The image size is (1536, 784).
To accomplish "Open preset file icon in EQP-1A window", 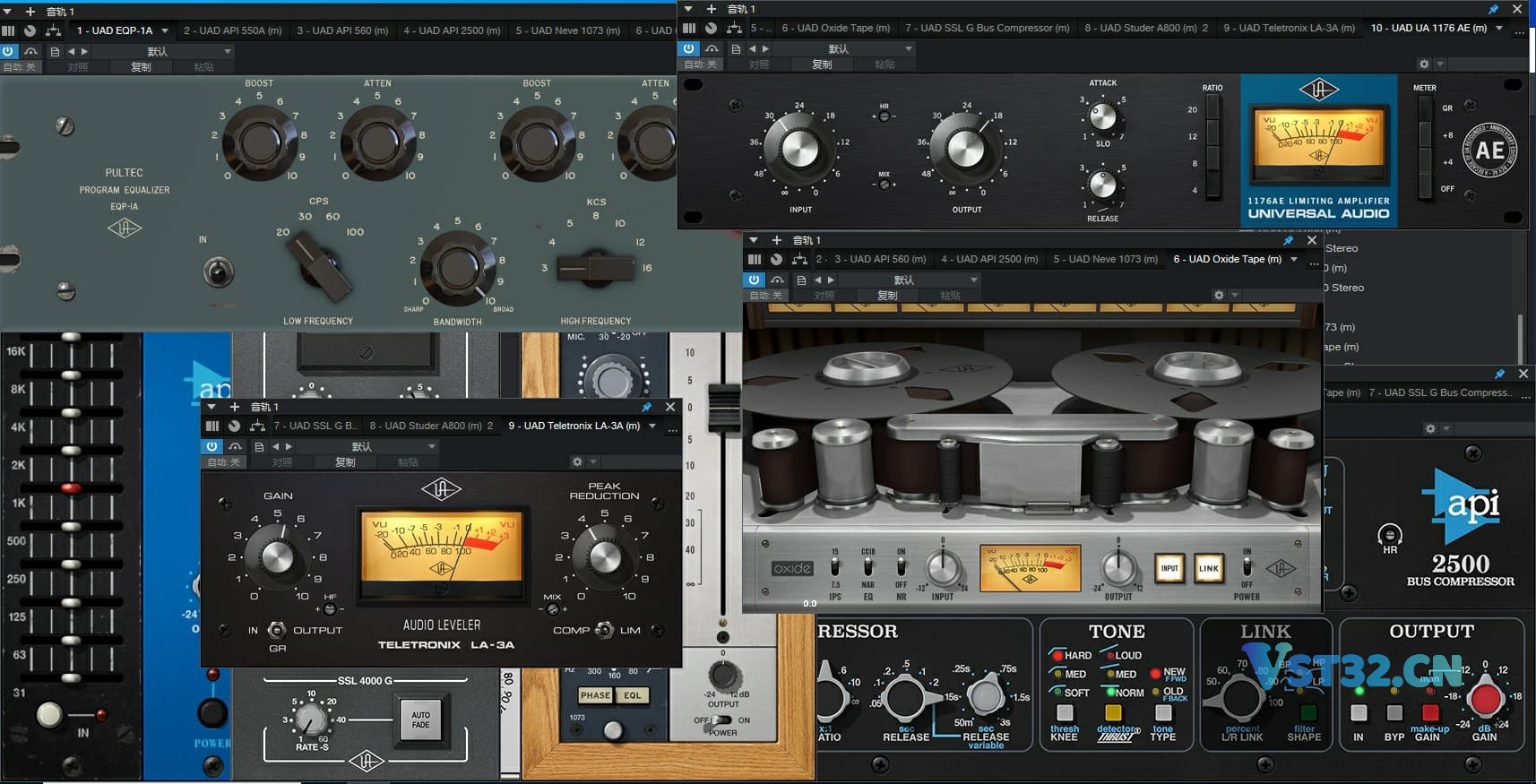I will click(55, 51).
